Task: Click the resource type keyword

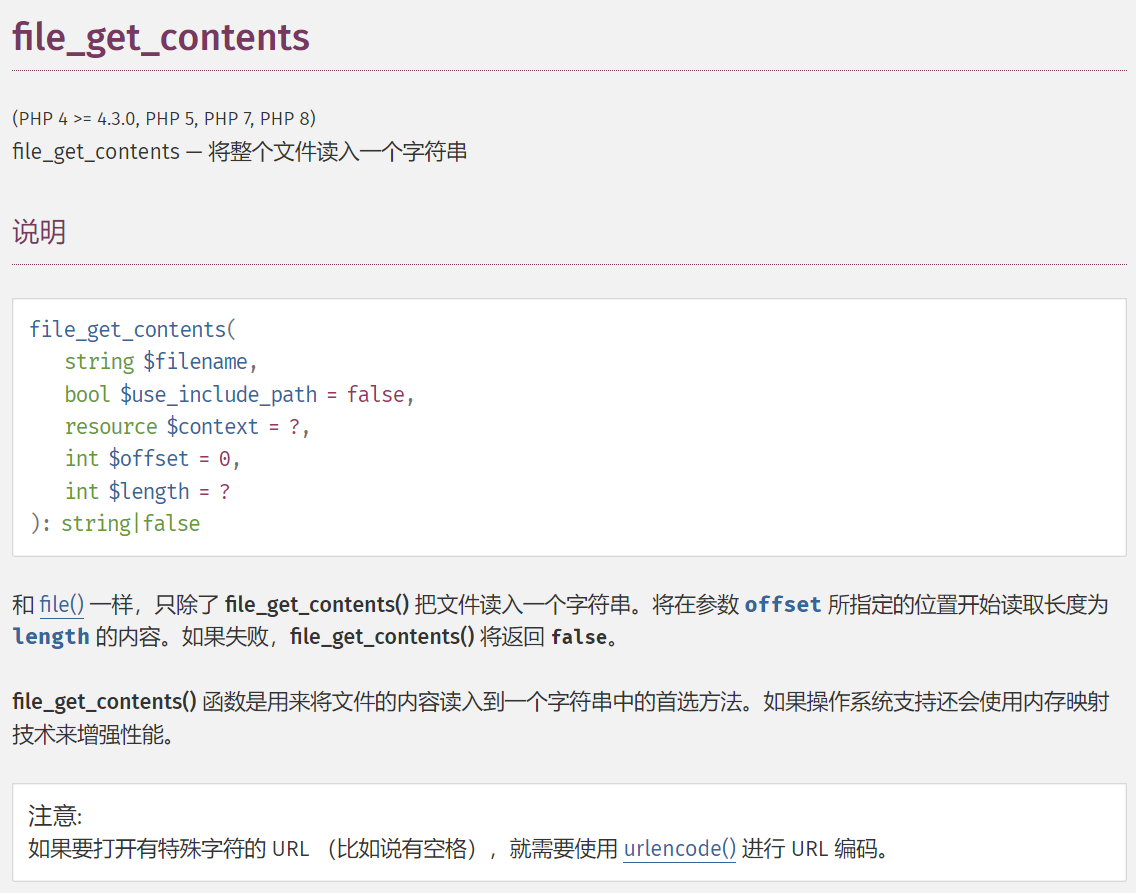Action: (111, 427)
